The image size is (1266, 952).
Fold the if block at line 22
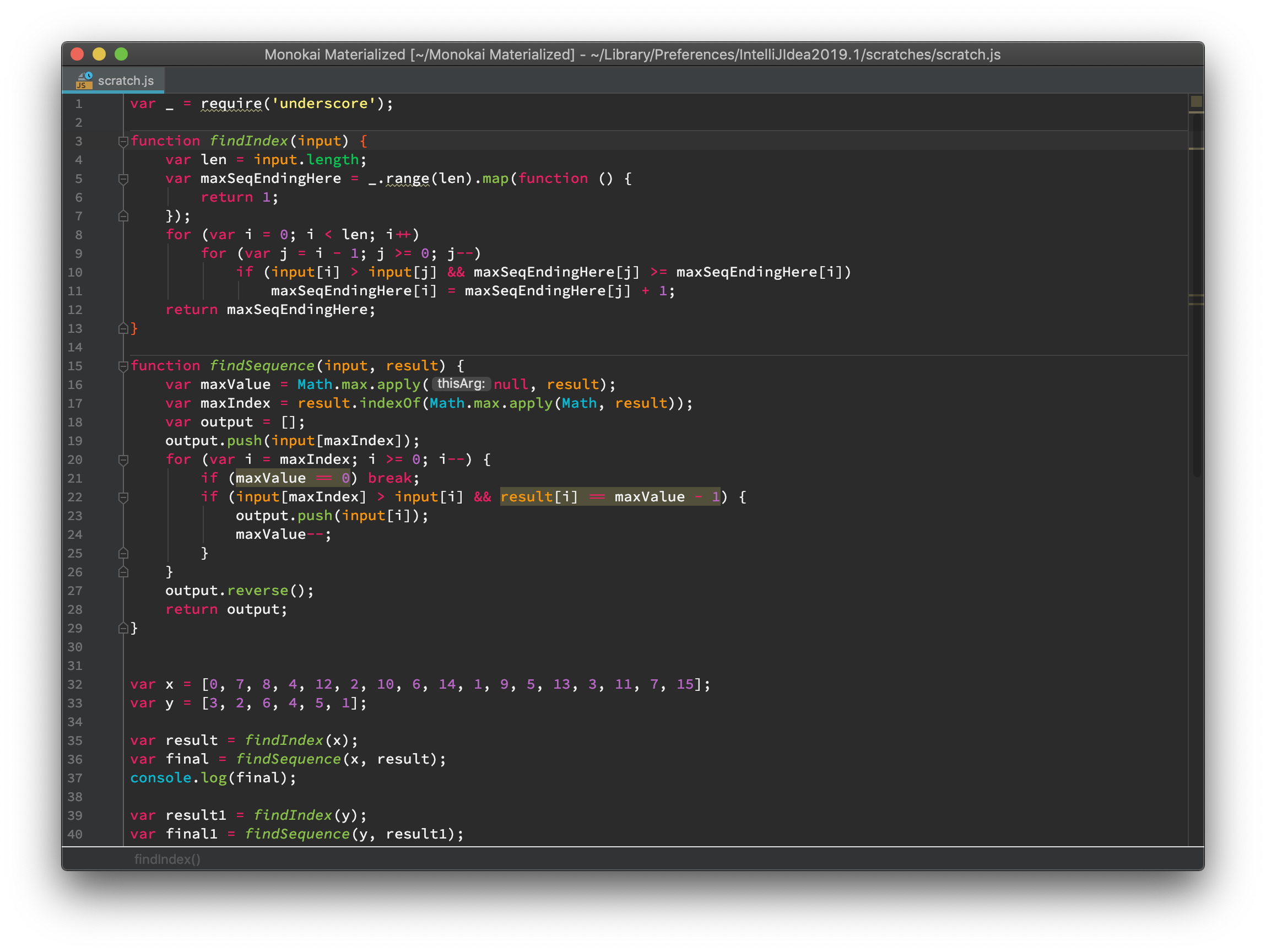pyautogui.click(x=123, y=497)
